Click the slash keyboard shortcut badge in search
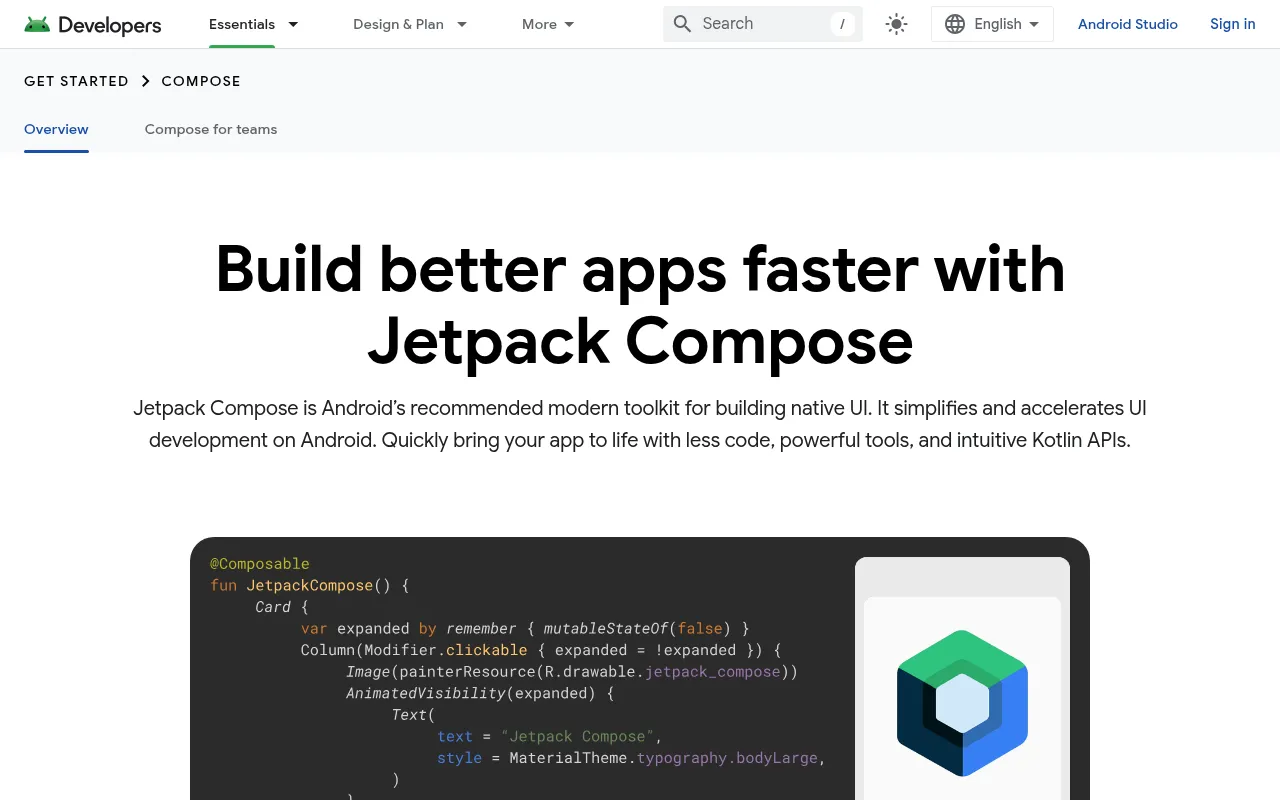Screen dimensions: 1280x800 (x=842, y=24)
